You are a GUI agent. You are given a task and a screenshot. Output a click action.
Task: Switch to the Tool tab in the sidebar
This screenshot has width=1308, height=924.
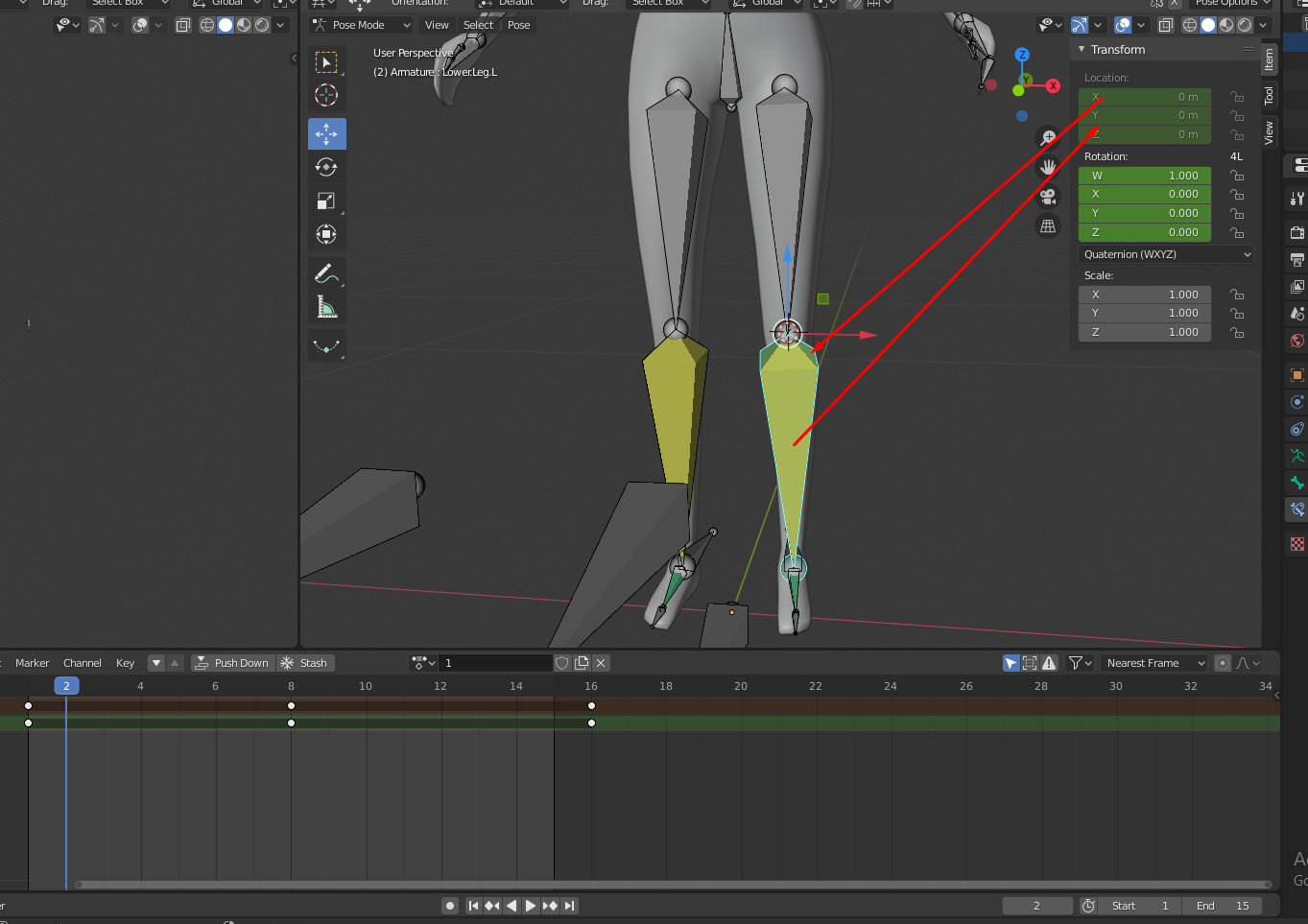click(x=1269, y=95)
